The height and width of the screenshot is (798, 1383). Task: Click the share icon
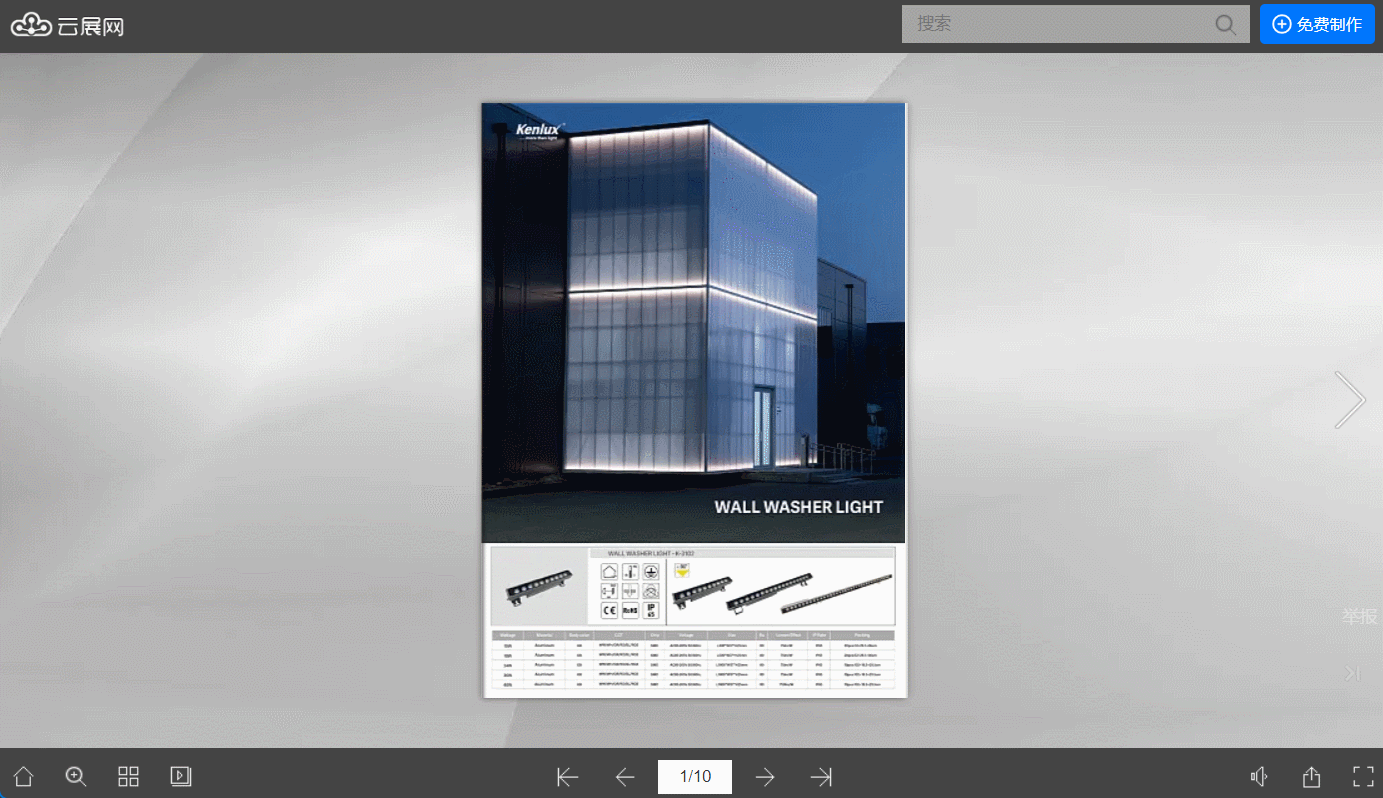(x=1312, y=777)
